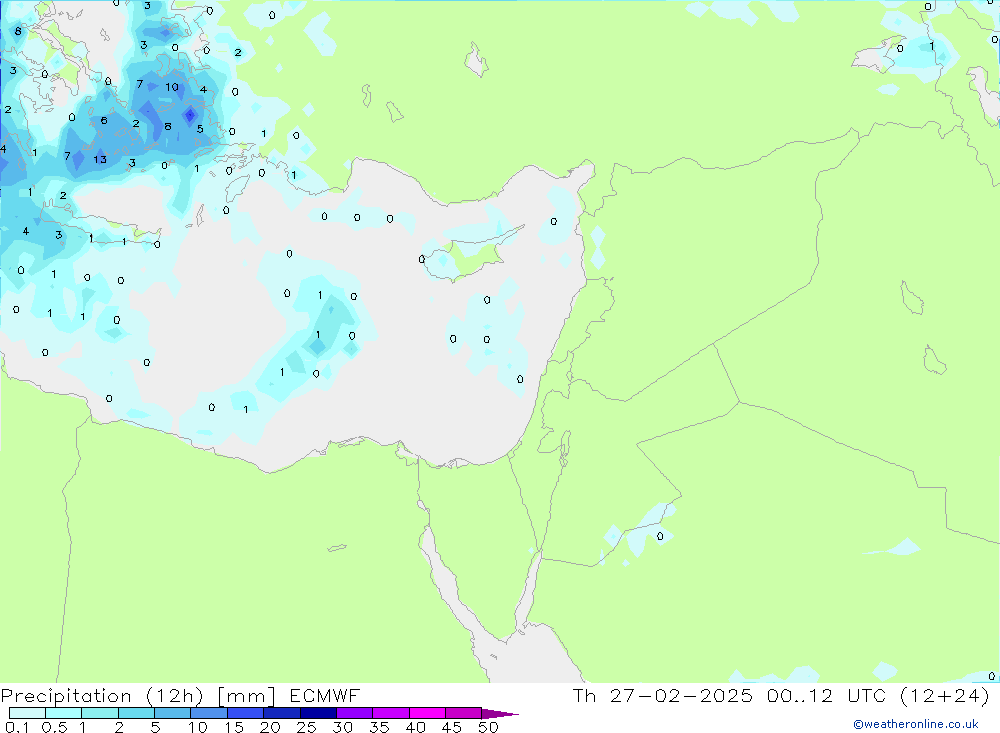Screen dimensions: 1000x733
Task: Click the purple arrow tip beyond 50 mm
Action: [x=500, y=713]
